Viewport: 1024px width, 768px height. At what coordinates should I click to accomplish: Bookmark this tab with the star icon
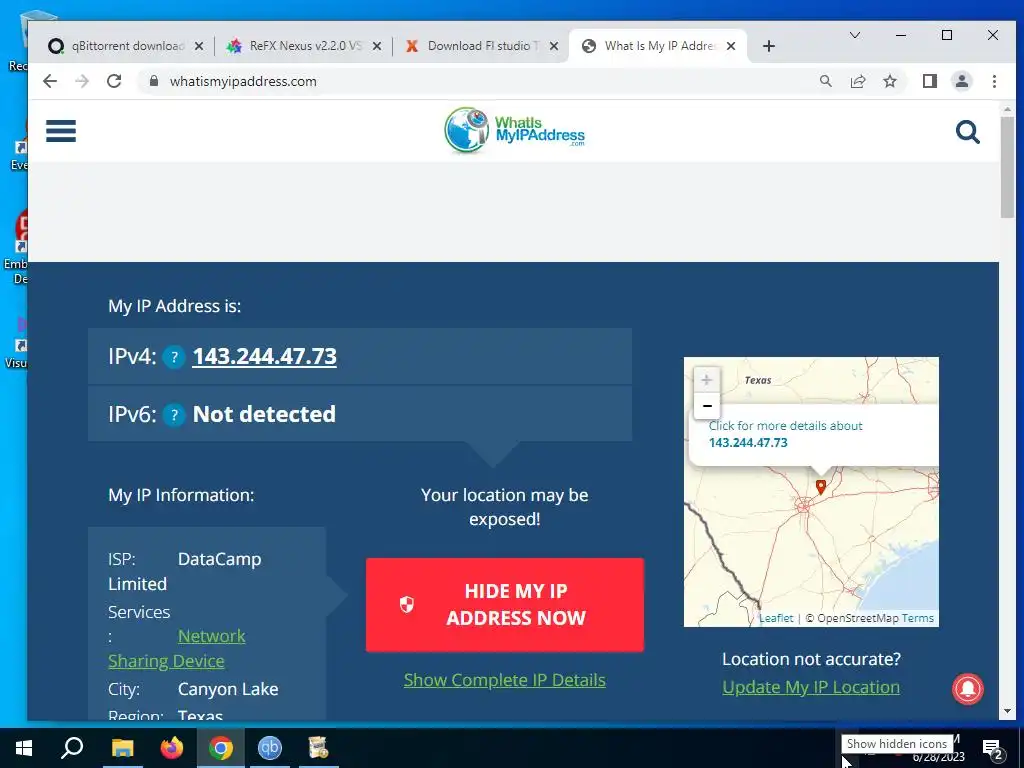[x=889, y=81]
